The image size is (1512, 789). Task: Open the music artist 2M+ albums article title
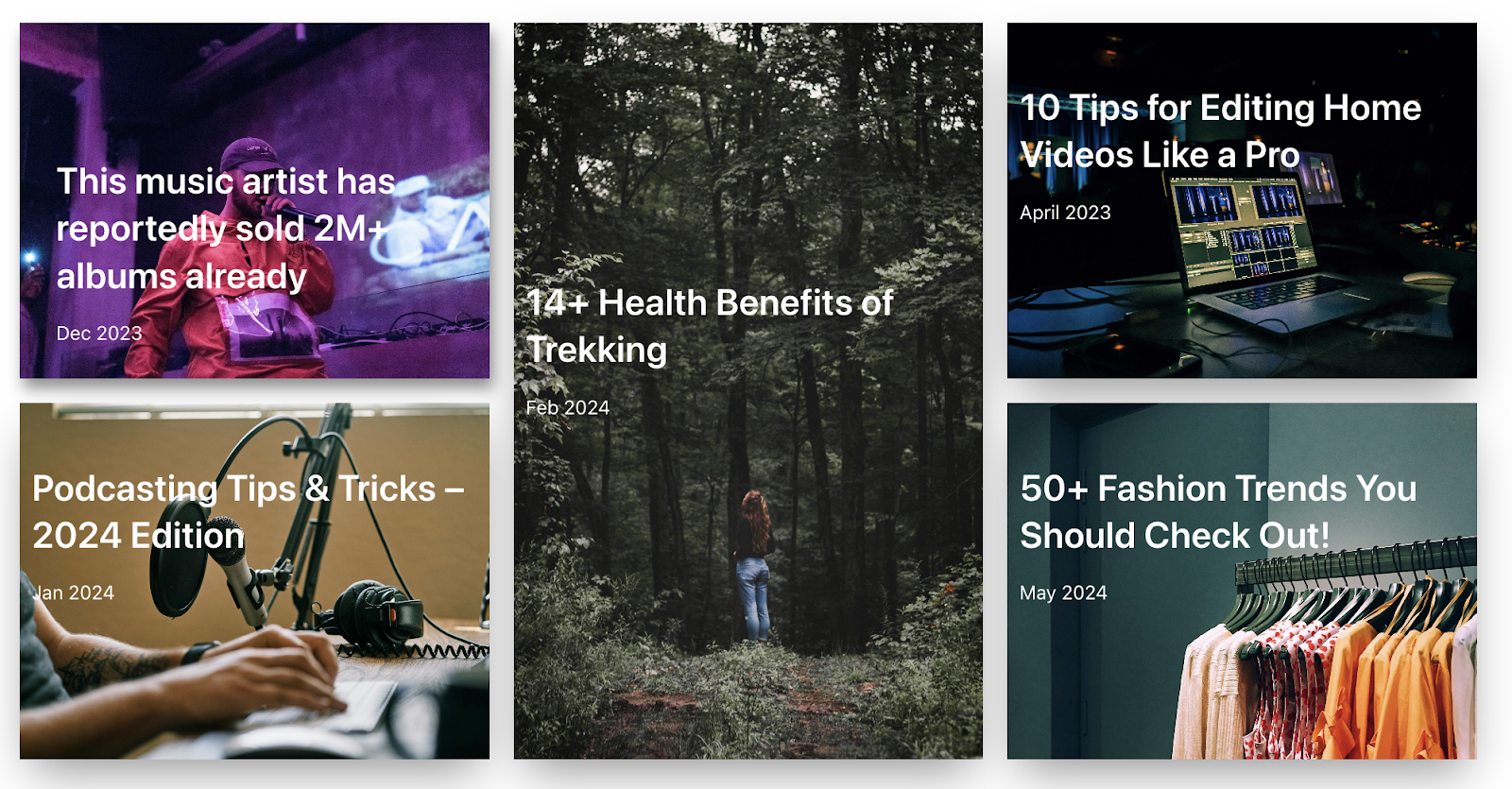(227, 228)
